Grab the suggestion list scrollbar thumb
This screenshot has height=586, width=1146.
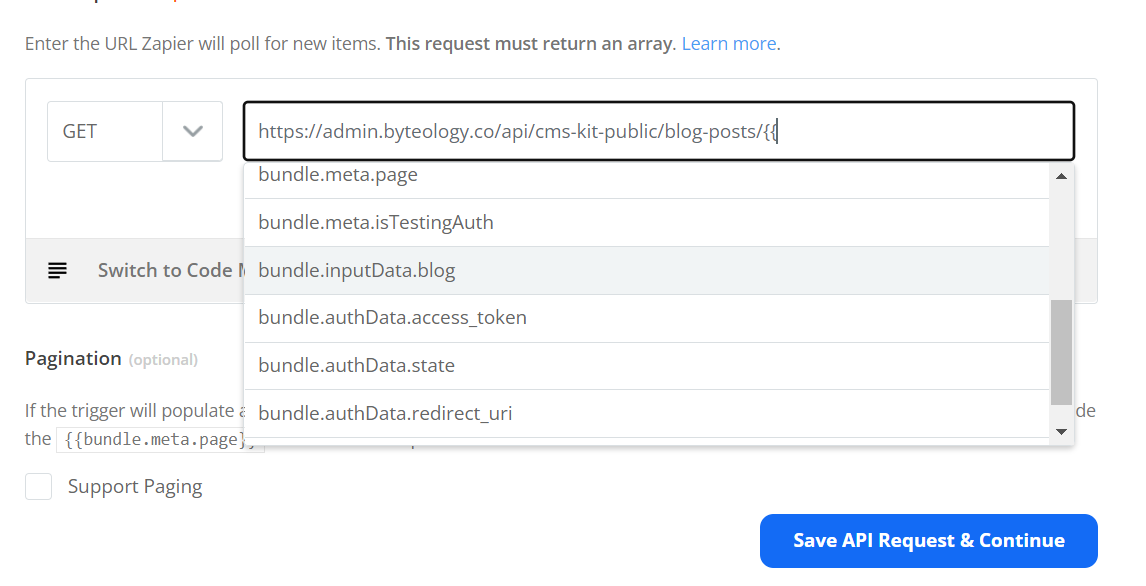[1061, 352]
